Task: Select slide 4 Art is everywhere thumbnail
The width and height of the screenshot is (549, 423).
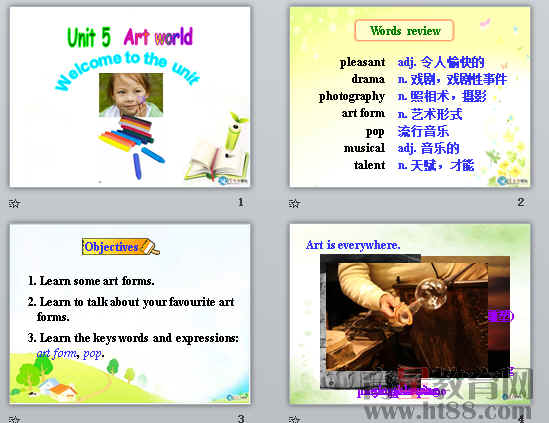Action: pos(410,314)
